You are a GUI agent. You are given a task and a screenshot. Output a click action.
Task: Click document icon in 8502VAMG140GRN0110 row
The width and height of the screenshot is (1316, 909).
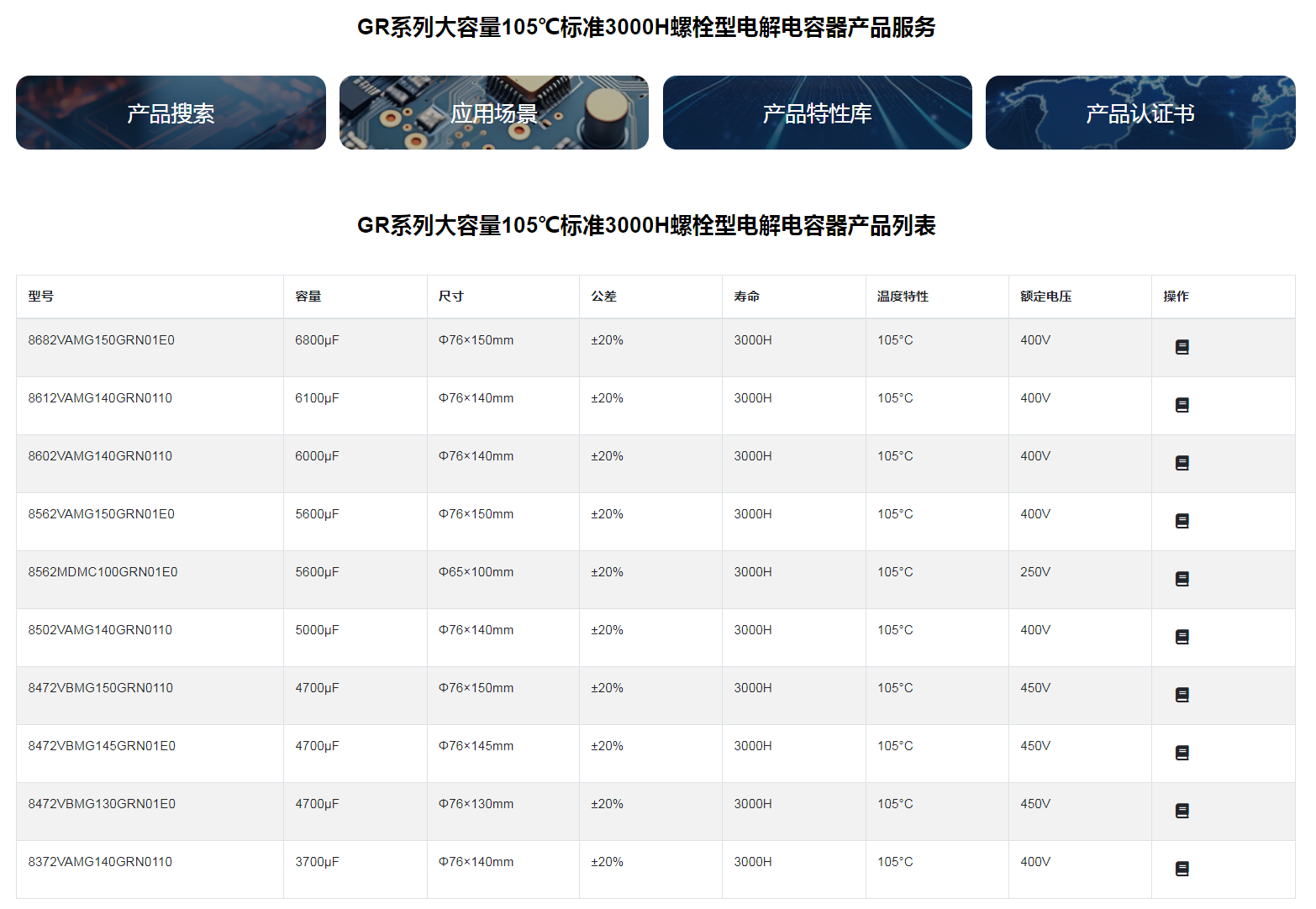pos(1182,637)
